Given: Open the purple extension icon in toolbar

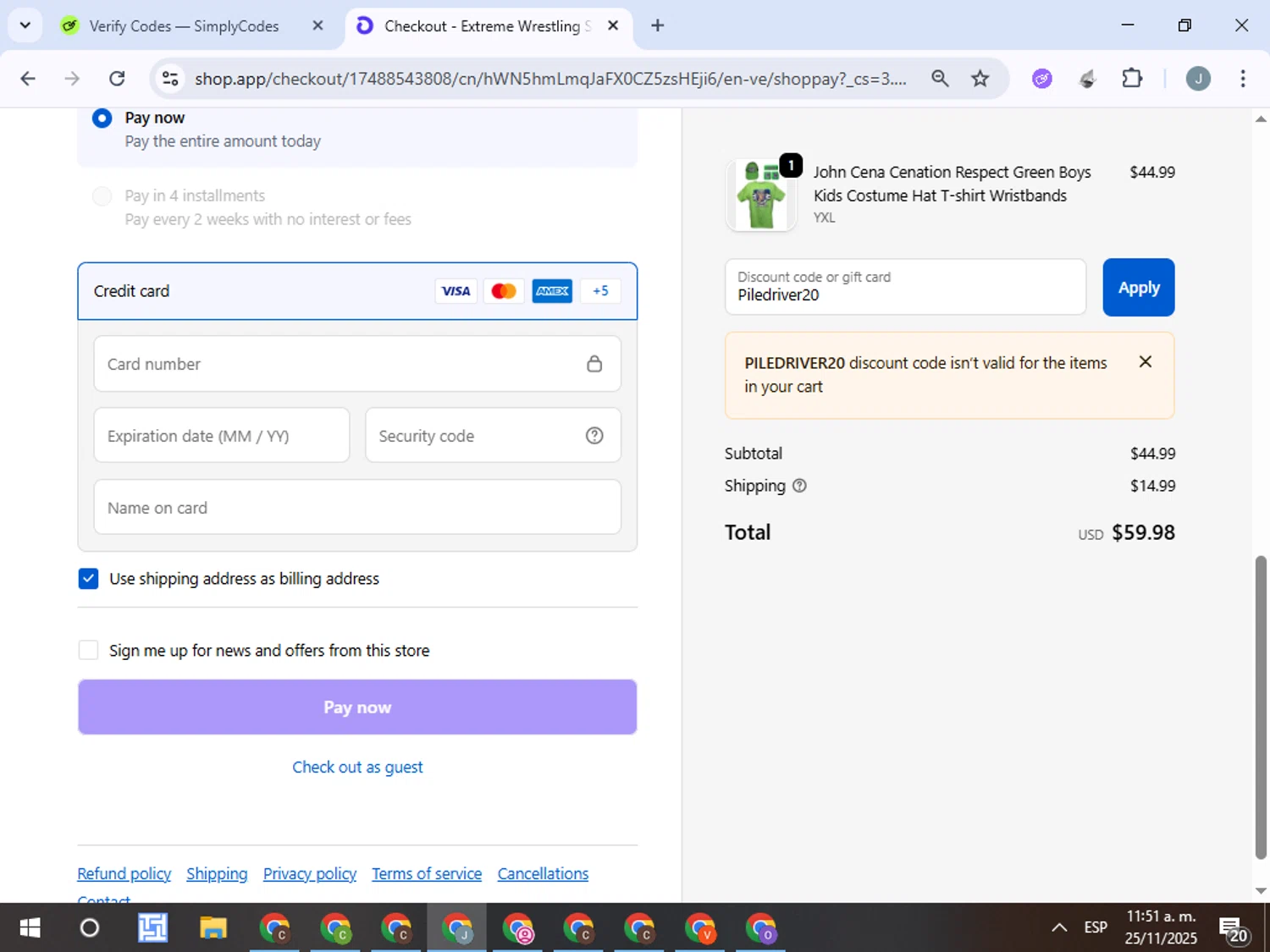Looking at the screenshot, I should point(1042,79).
